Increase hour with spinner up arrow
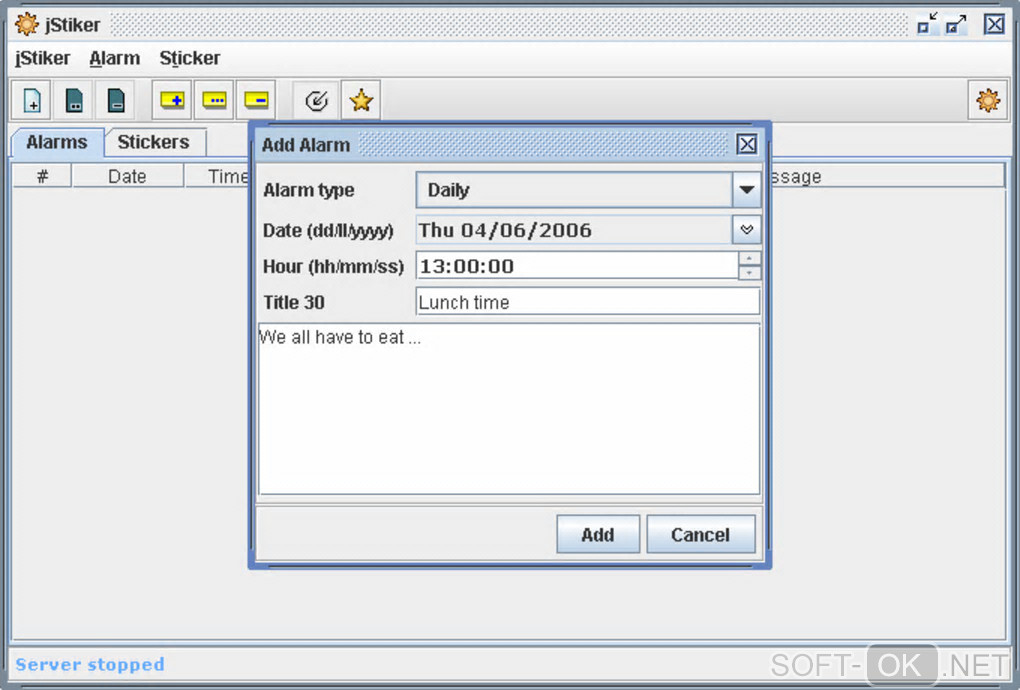The width and height of the screenshot is (1020, 690). pos(749,258)
